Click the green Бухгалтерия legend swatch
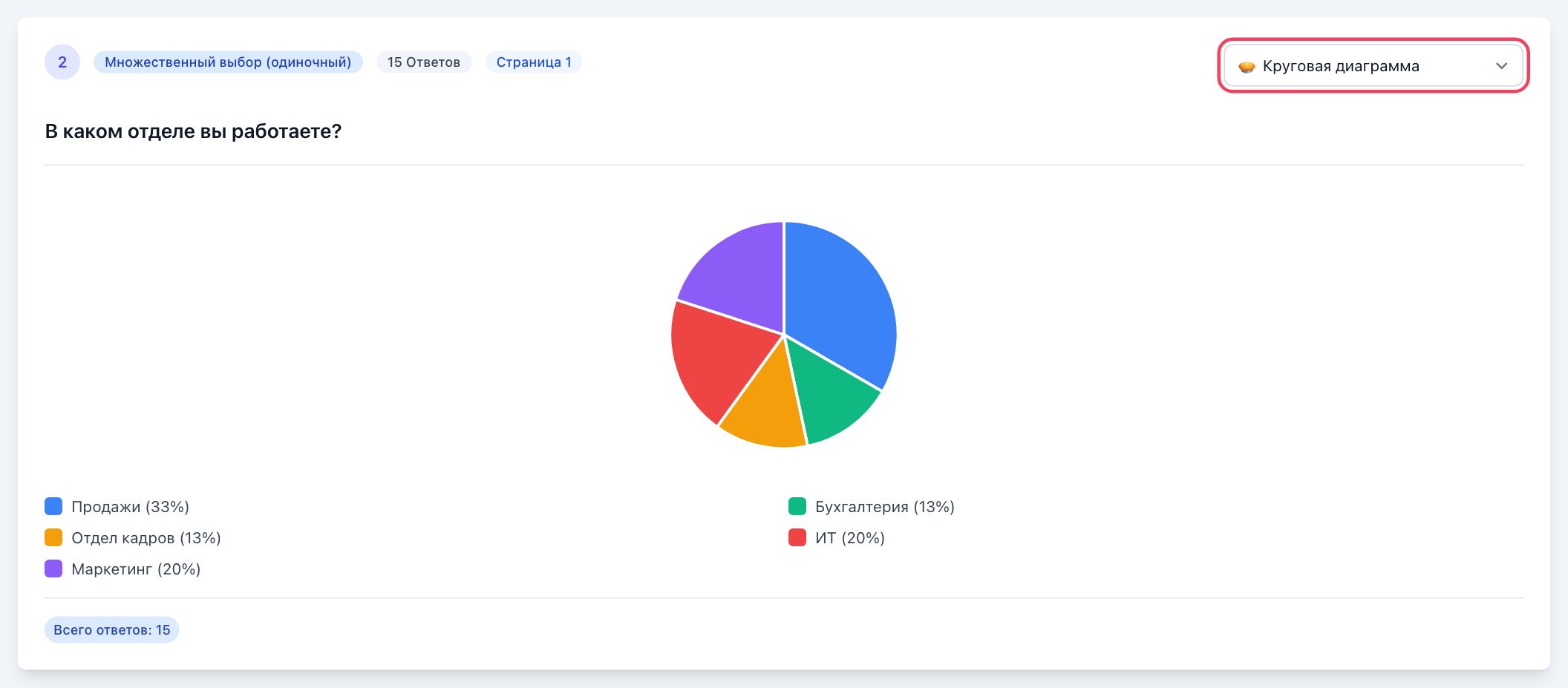Image resolution: width=1568 pixels, height=688 pixels. [797, 506]
